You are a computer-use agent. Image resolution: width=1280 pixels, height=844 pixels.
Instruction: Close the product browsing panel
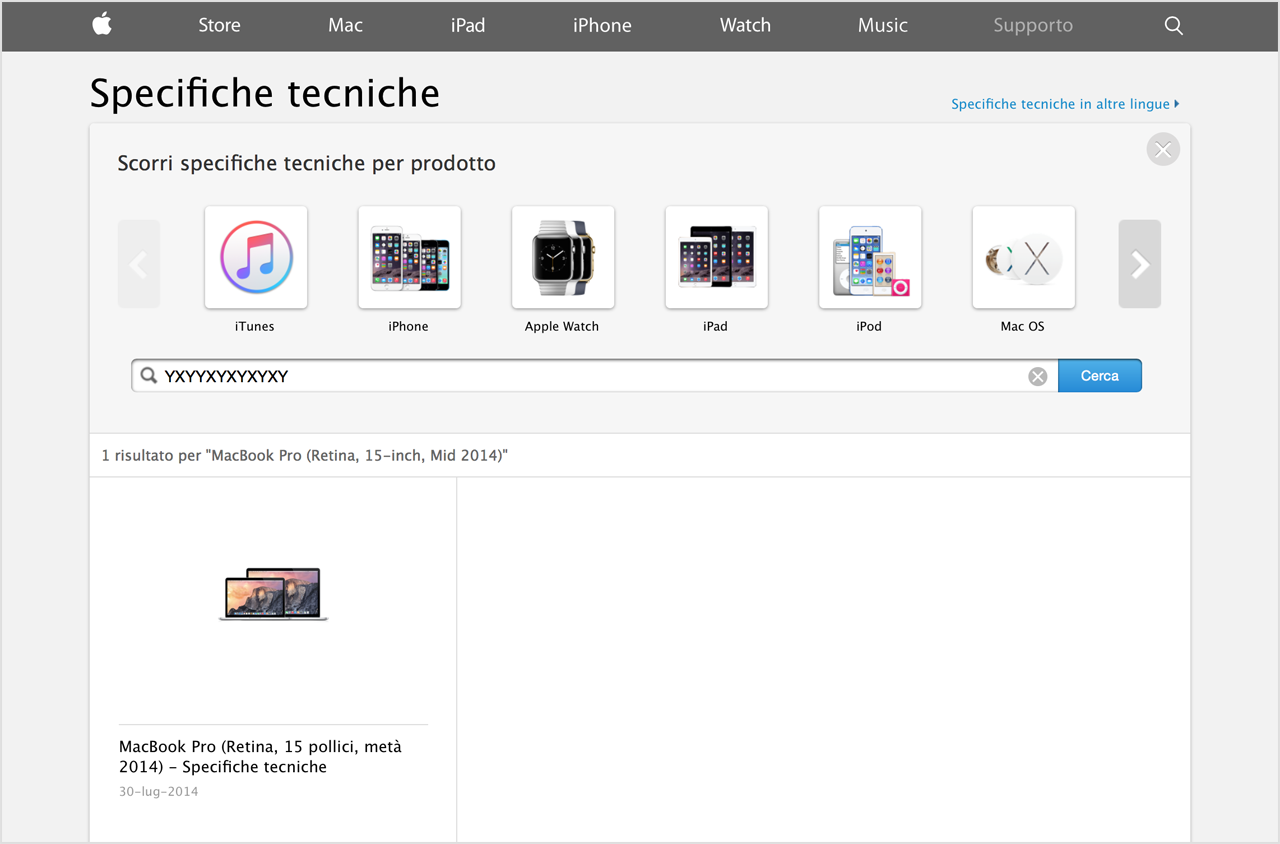[x=1163, y=150]
